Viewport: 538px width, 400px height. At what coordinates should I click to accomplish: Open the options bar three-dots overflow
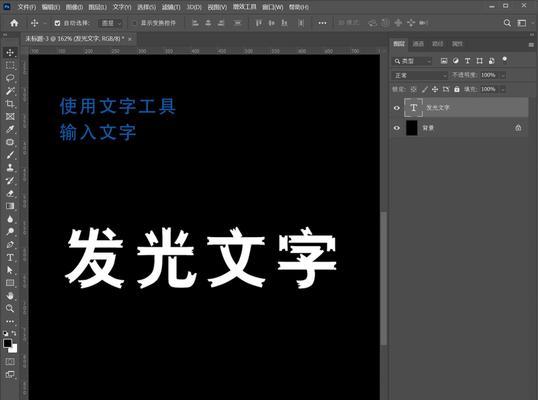[322, 23]
